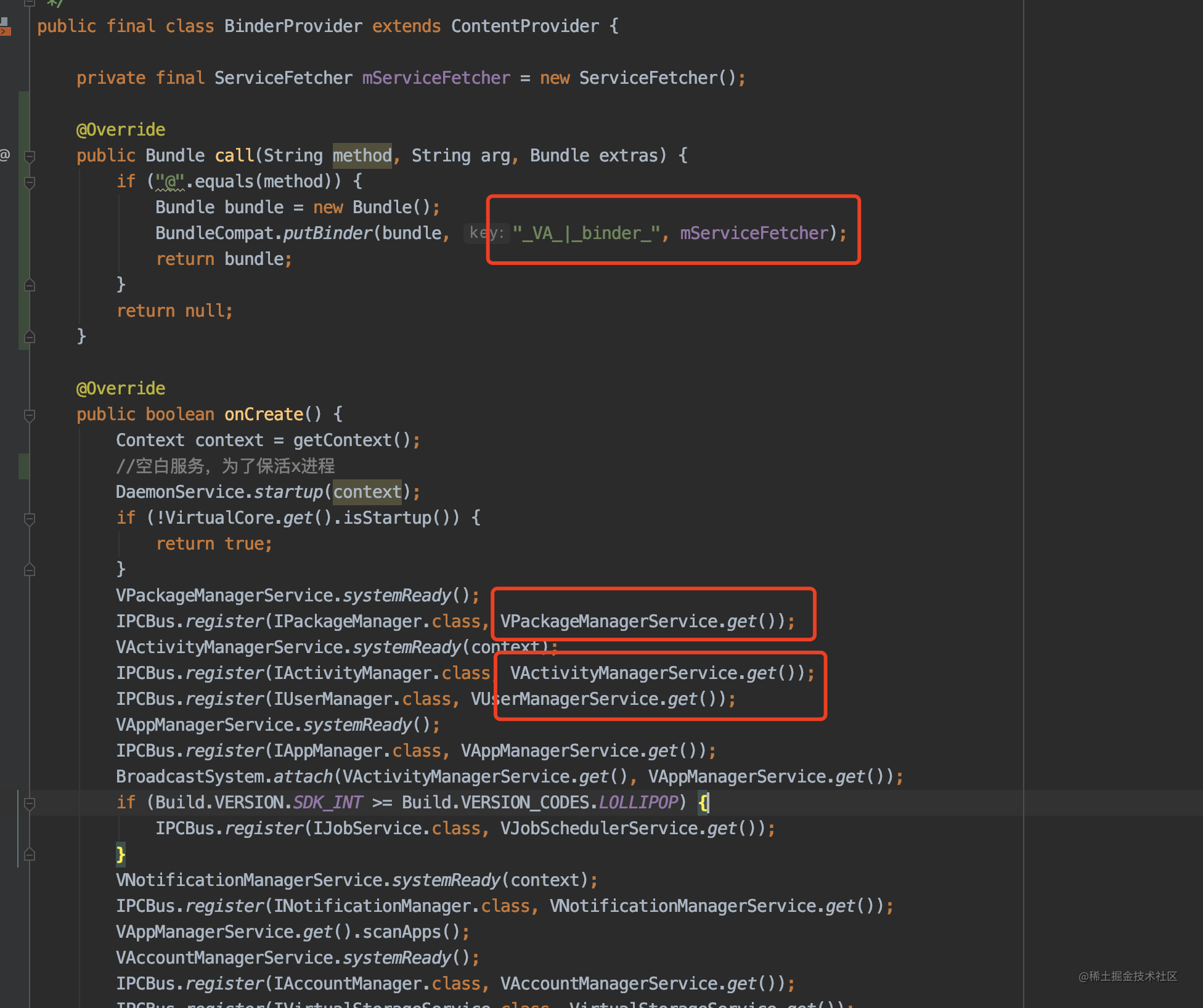Click the key: parameter hint
Image resolution: width=1203 pixels, height=1008 pixels.
(487, 233)
